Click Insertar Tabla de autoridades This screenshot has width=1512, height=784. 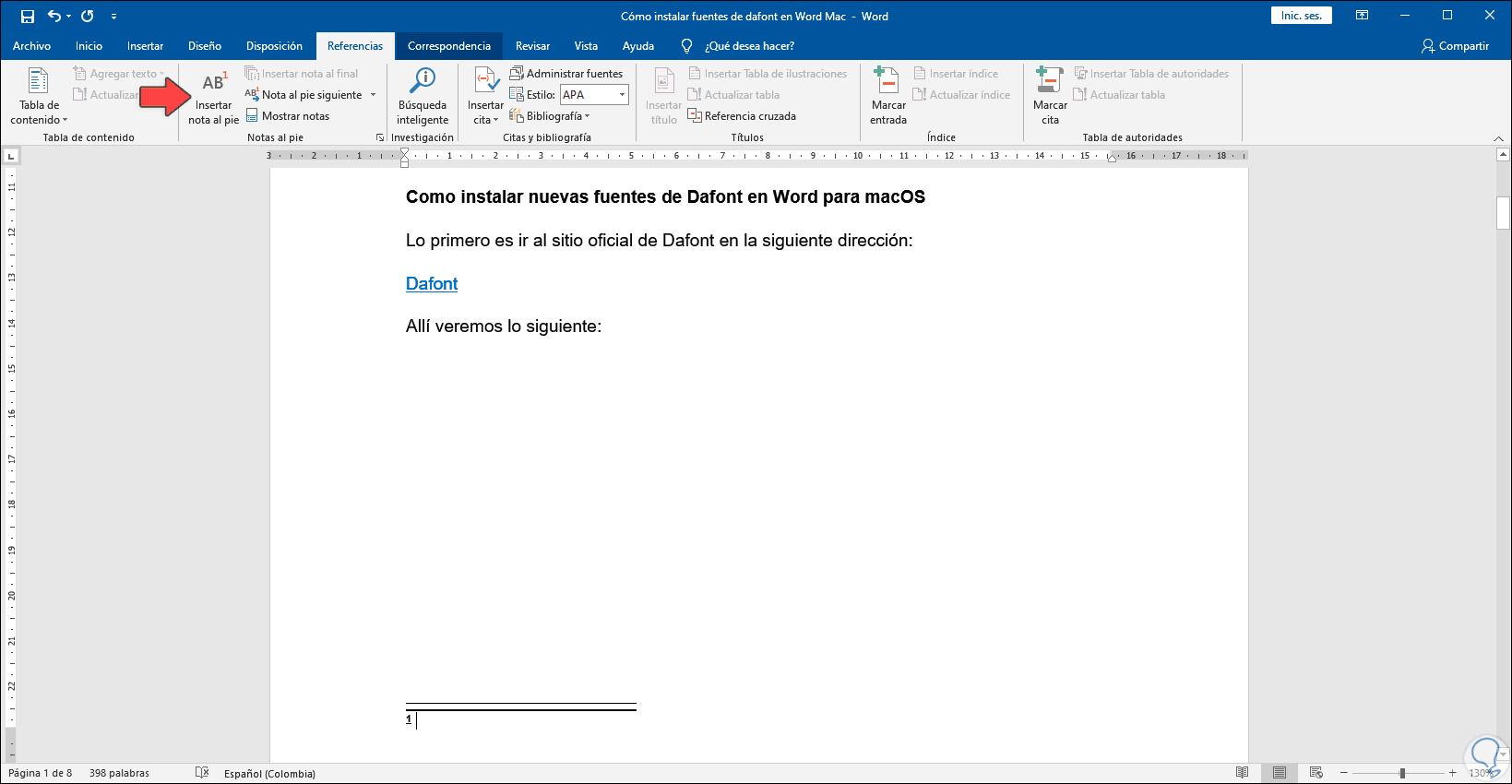click(1151, 74)
